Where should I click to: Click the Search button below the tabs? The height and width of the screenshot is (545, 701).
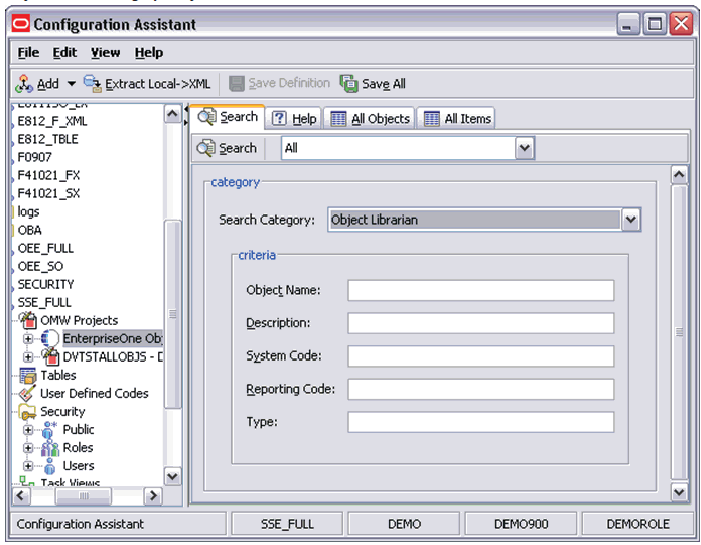point(227,148)
